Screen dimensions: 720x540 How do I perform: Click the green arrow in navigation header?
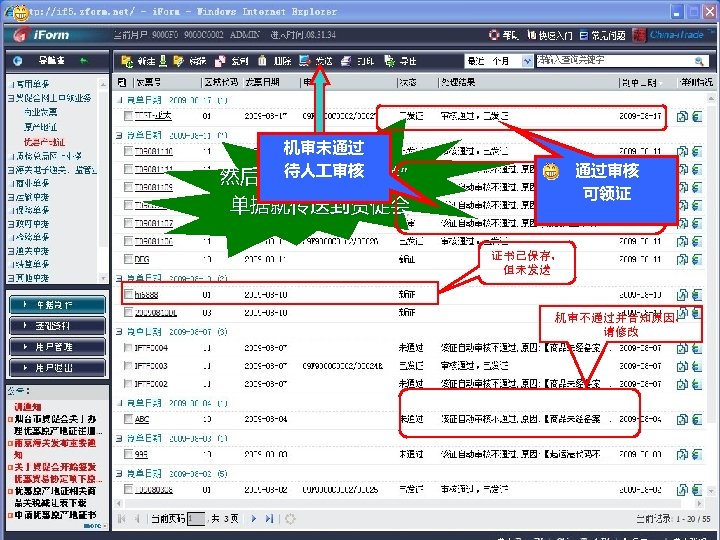click(84, 60)
